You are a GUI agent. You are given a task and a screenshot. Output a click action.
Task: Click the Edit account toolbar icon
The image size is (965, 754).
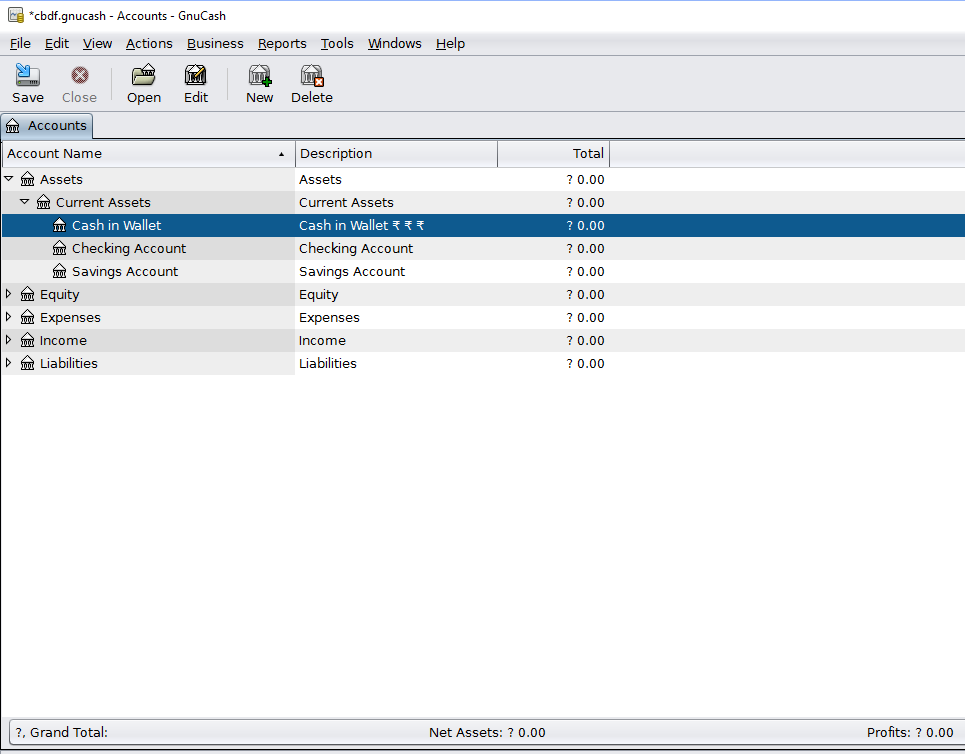196,75
